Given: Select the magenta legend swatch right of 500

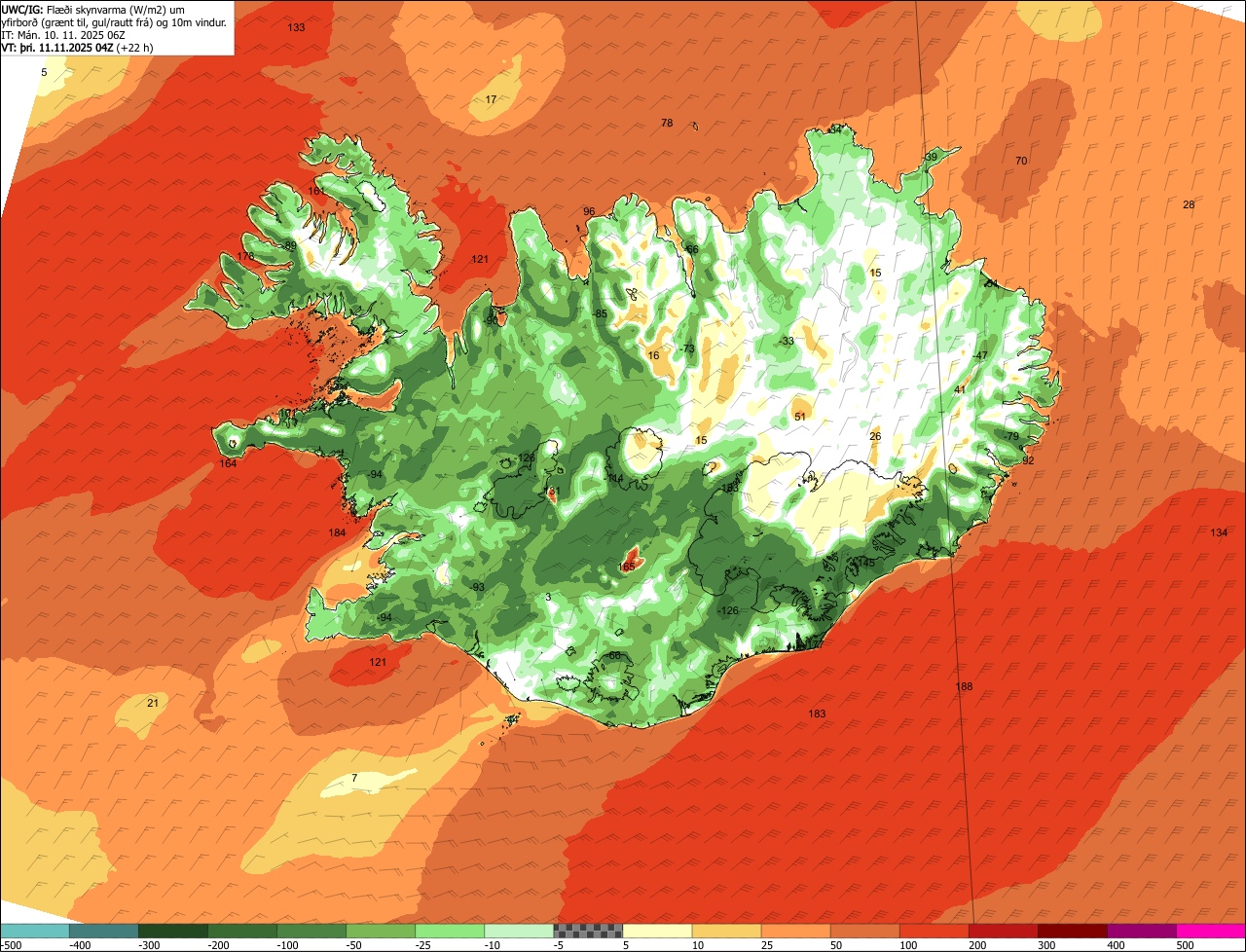Looking at the screenshot, I should (1211, 931).
